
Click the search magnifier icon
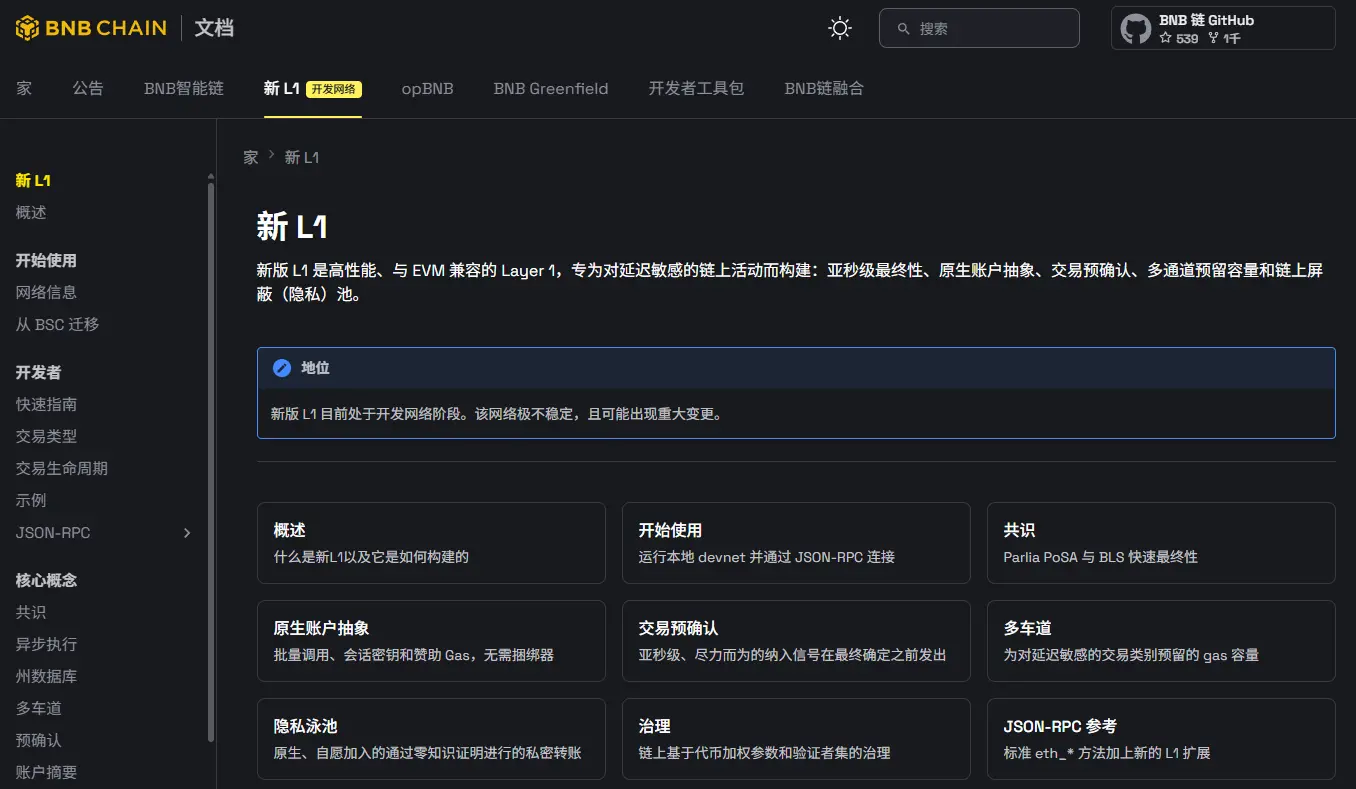(x=903, y=29)
